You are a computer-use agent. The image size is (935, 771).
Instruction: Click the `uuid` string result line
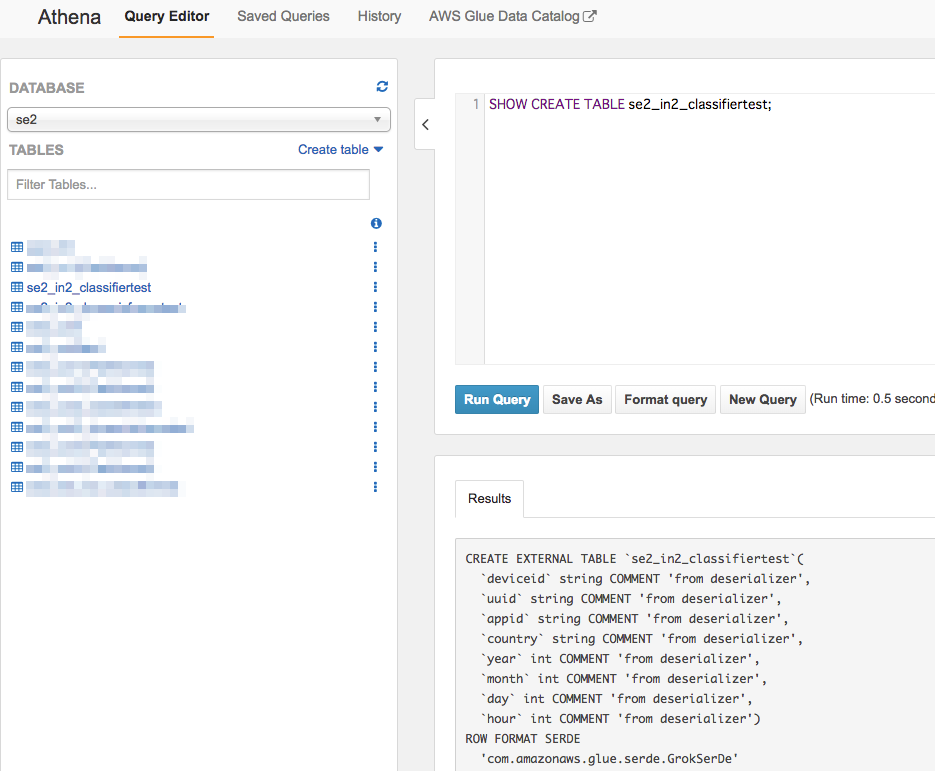pos(631,599)
